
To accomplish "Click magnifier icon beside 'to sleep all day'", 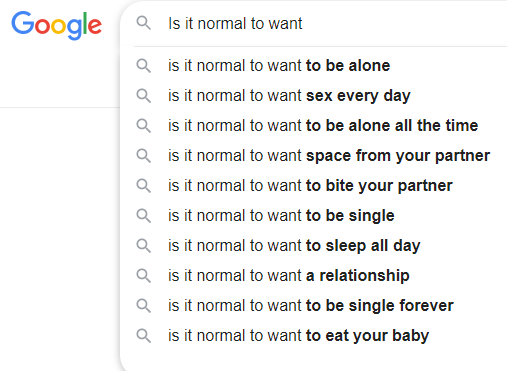I will click(144, 246).
